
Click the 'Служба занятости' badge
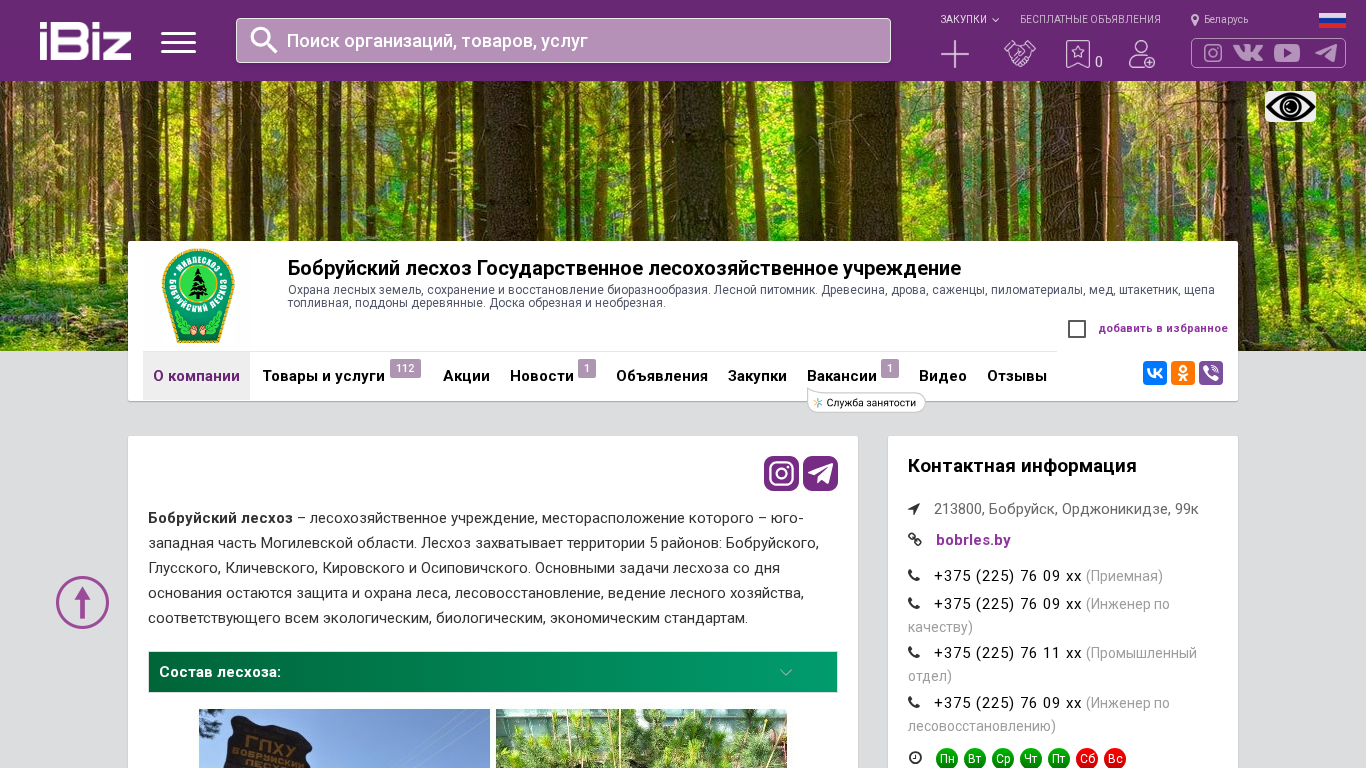tap(866, 403)
